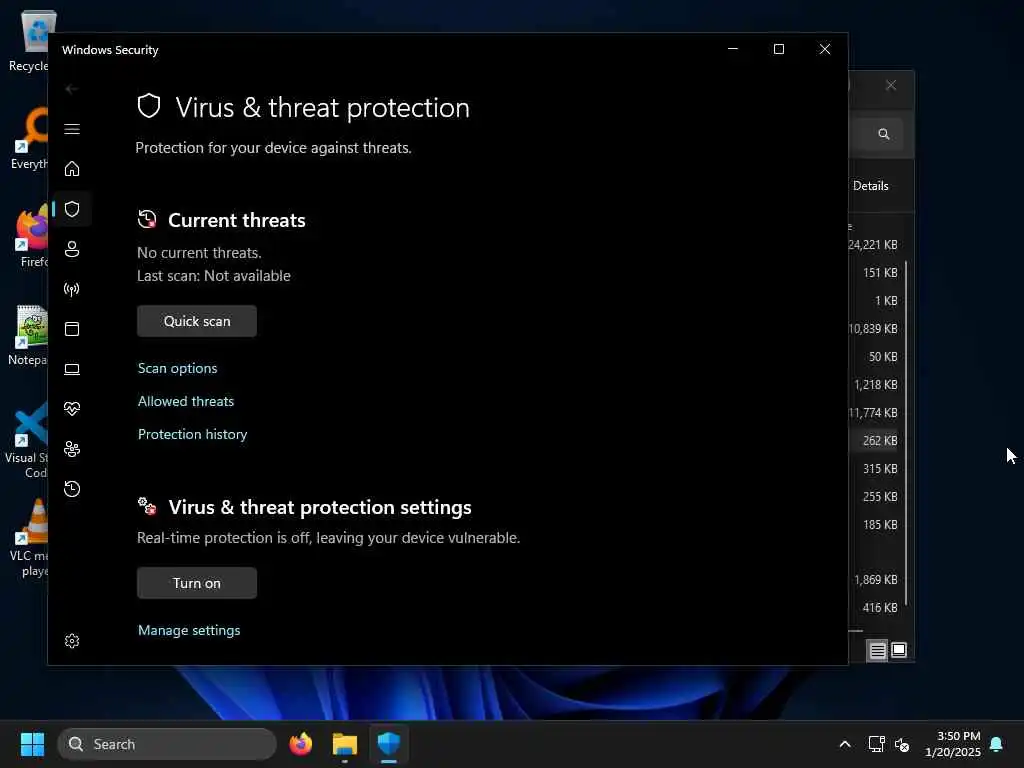Click the Current threats heading icon
This screenshot has width=1024, height=768.
point(147,219)
